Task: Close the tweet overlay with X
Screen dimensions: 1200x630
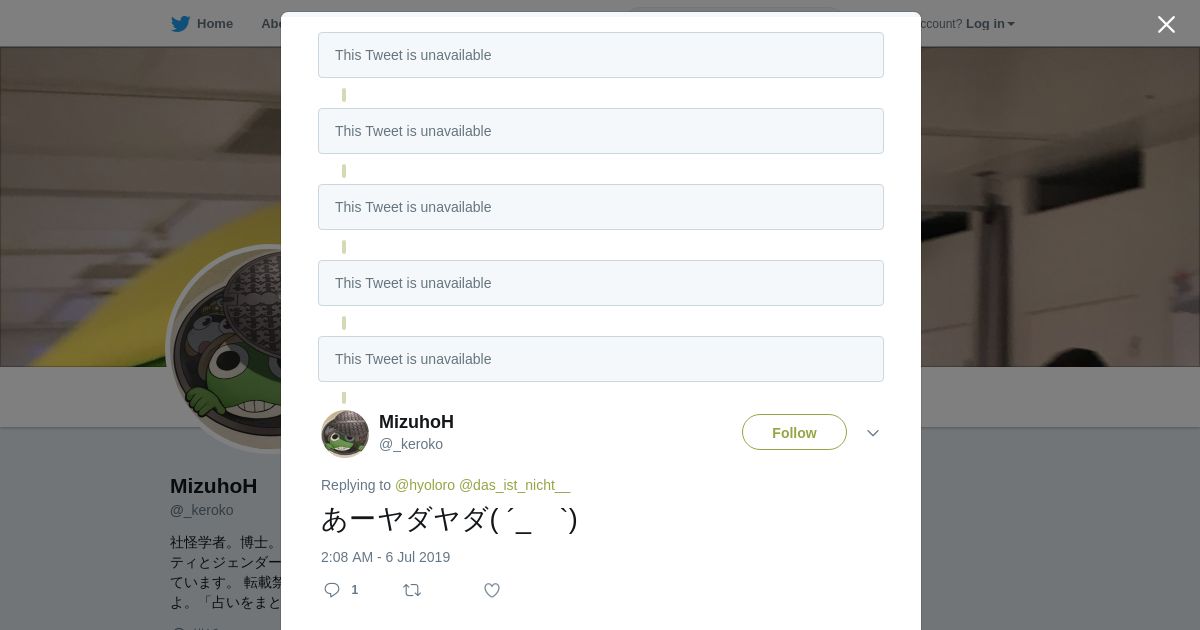Action: click(x=1166, y=24)
